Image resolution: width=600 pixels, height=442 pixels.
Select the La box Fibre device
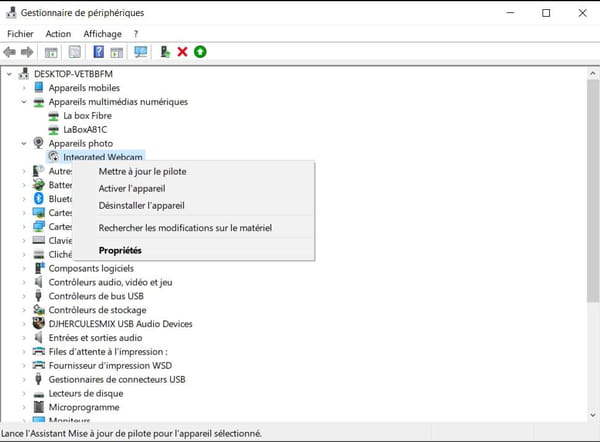(x=87, y=116)
